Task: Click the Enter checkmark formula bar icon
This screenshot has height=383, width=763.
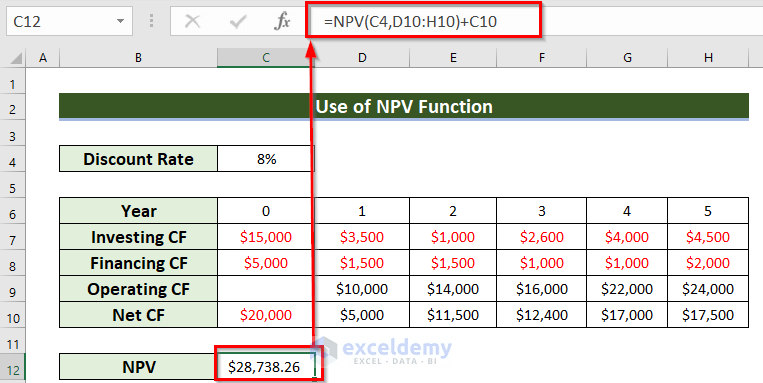Action: coord(237,21)
